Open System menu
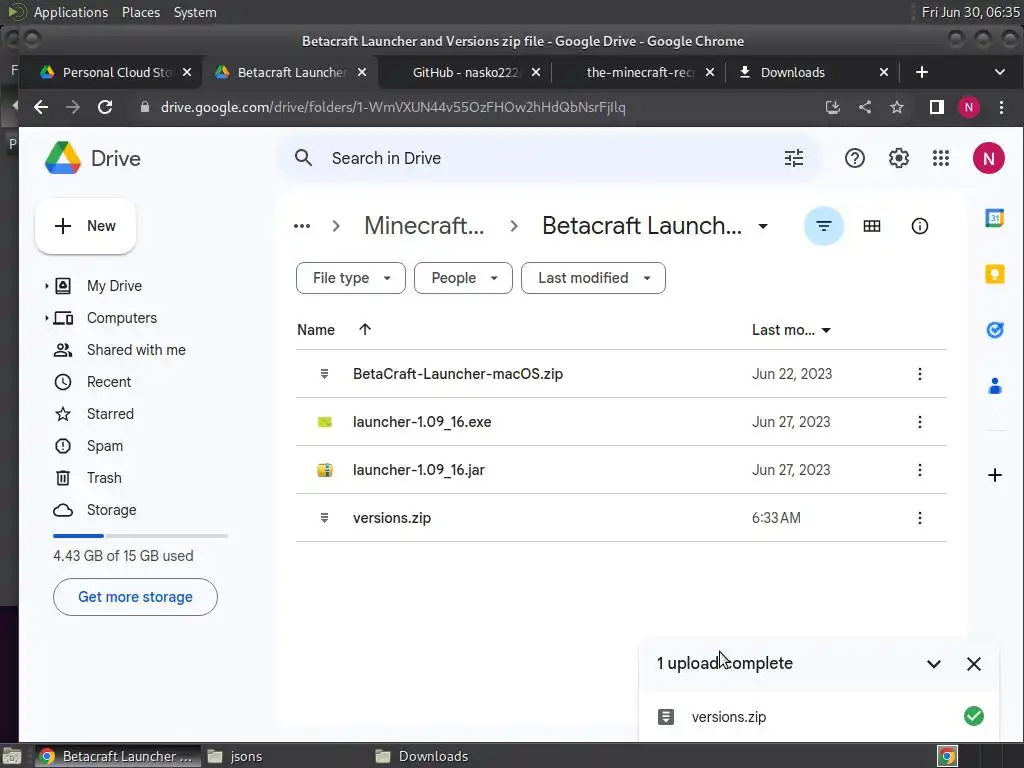Image resolution: width=1024 pixels, height=768 pixels. (x=195, y=12)
